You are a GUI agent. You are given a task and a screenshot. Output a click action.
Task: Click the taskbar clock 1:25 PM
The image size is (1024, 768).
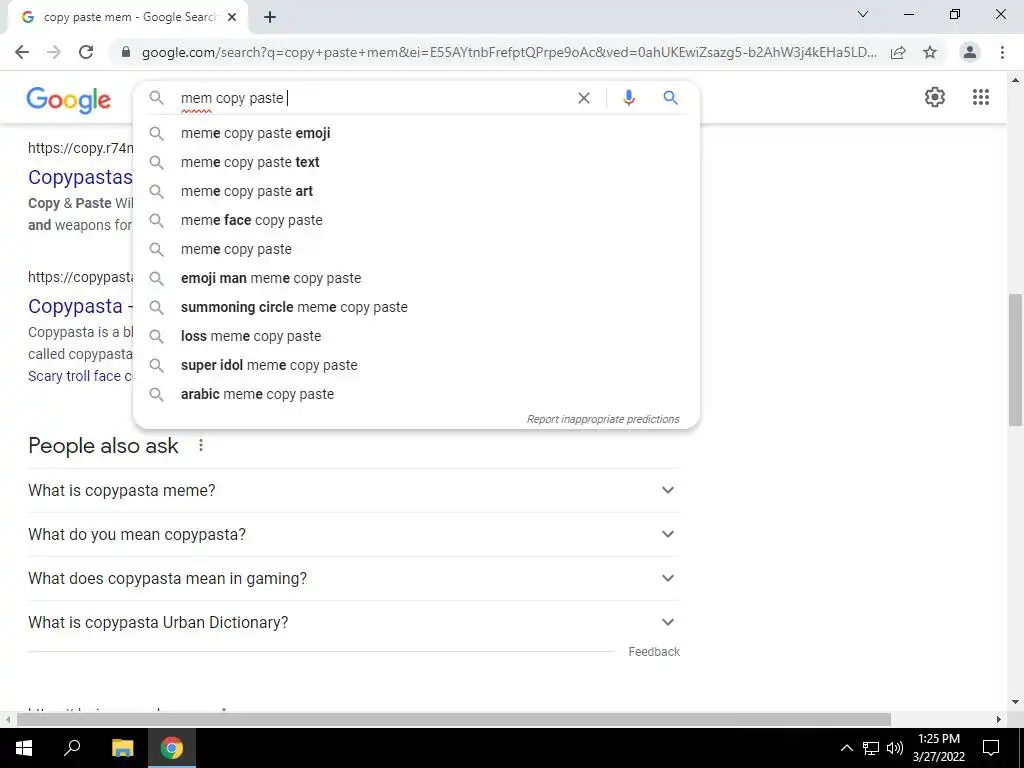[938, 748]
